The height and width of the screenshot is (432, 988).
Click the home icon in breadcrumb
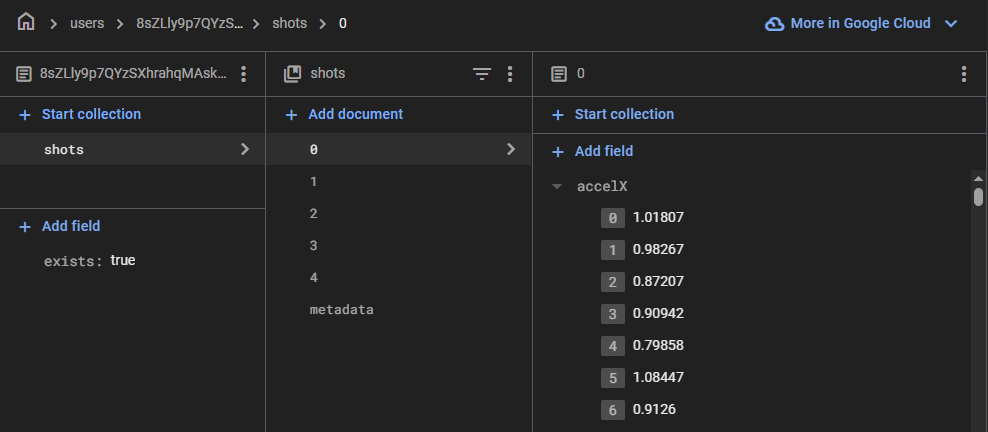pos(26,21)
